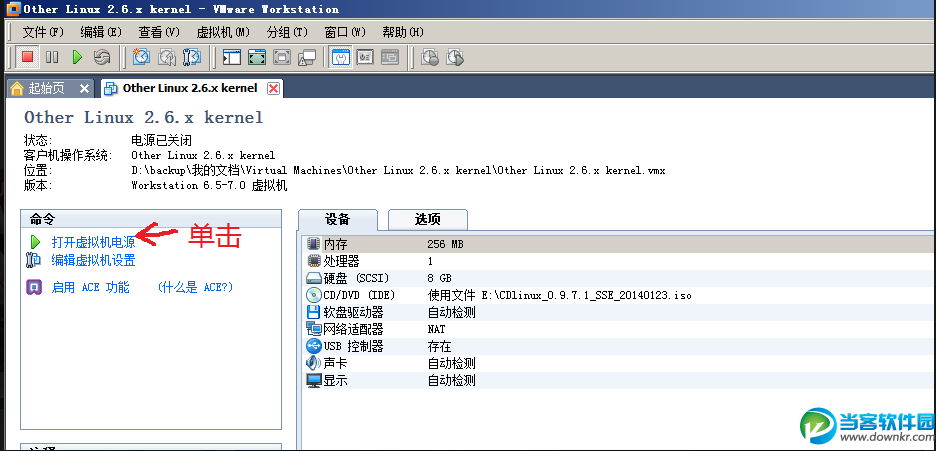Open the 查看(V) menu
936x451 pixels.
pos(159,32)
